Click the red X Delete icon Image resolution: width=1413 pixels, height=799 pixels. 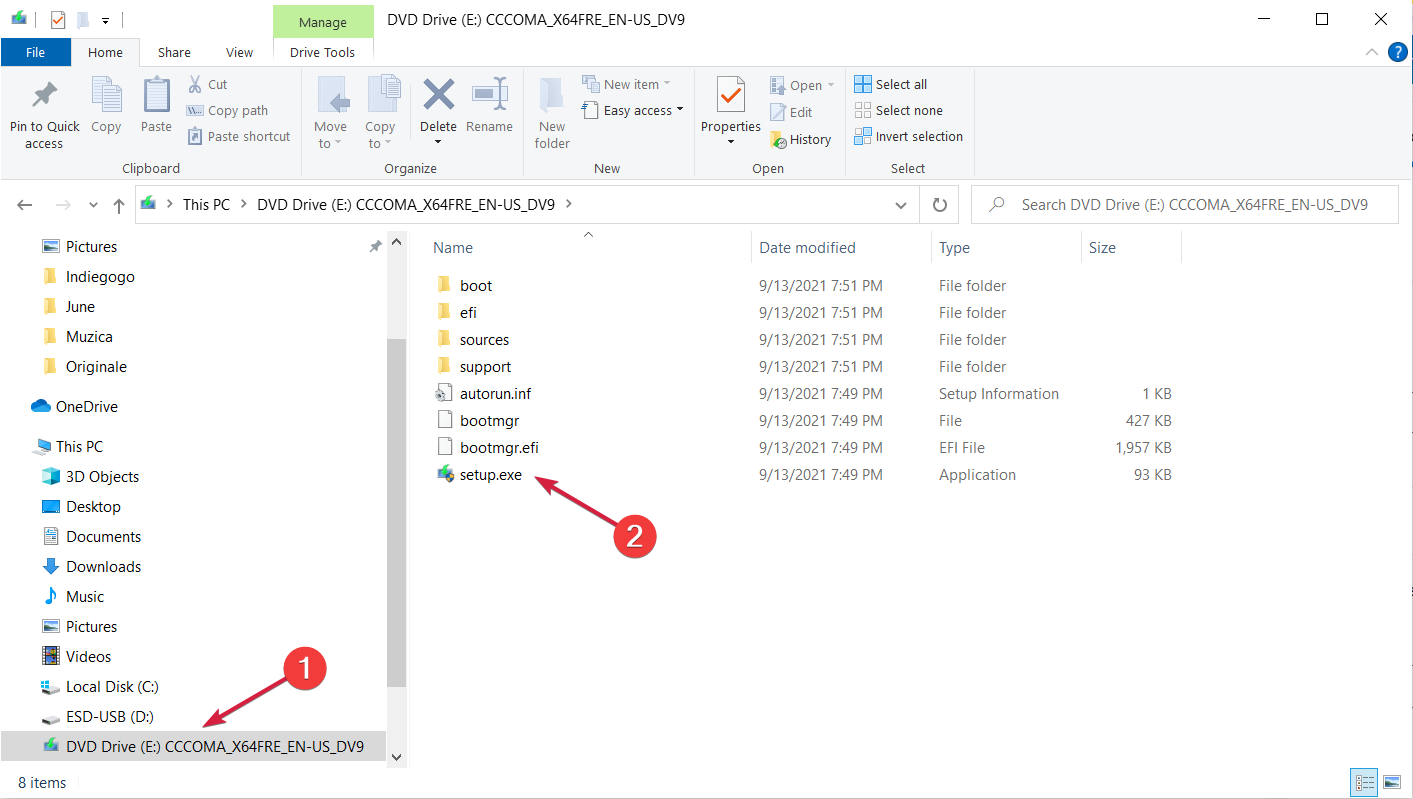coord(438,95)
